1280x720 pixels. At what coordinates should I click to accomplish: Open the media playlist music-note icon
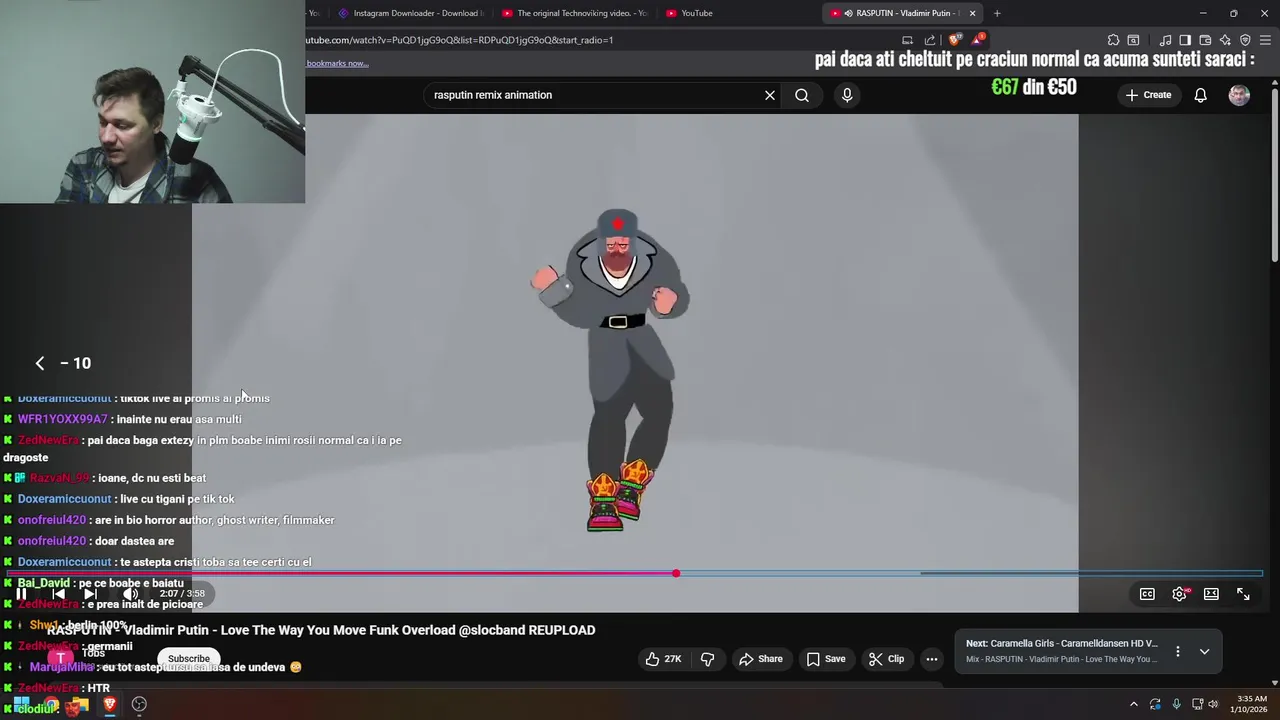pos(1165,40)
